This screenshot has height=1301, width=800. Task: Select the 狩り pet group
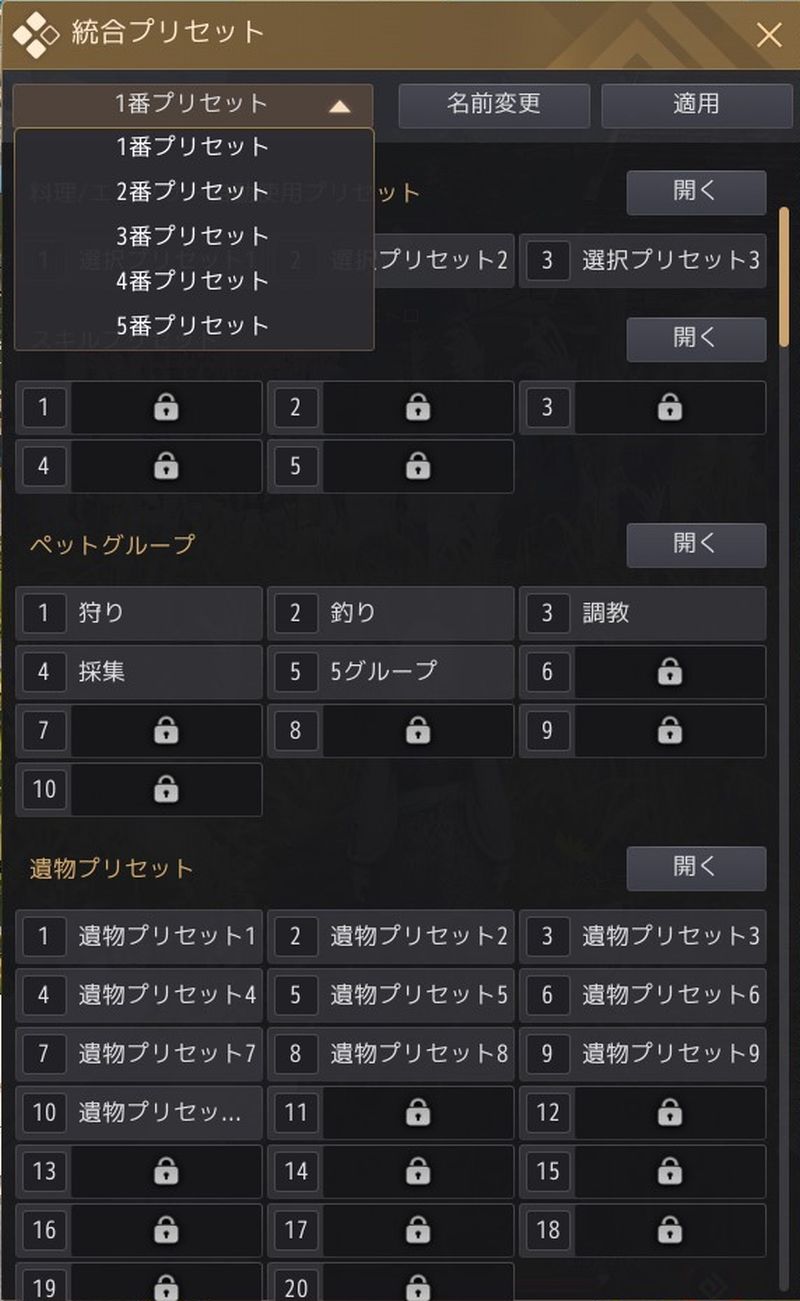pyautogui.click(x=139, y=613)
